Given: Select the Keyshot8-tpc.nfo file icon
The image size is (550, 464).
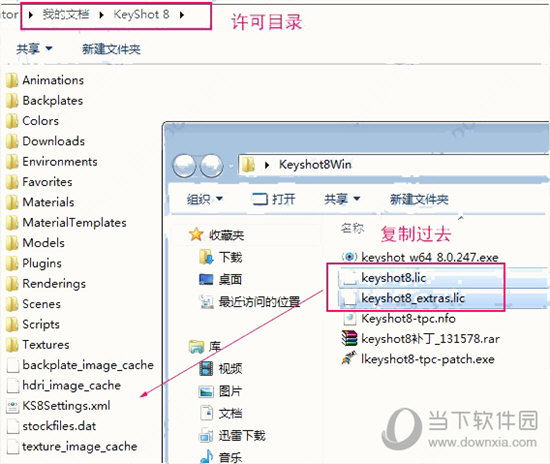Looking at the screenshot, I should [350, 318].
